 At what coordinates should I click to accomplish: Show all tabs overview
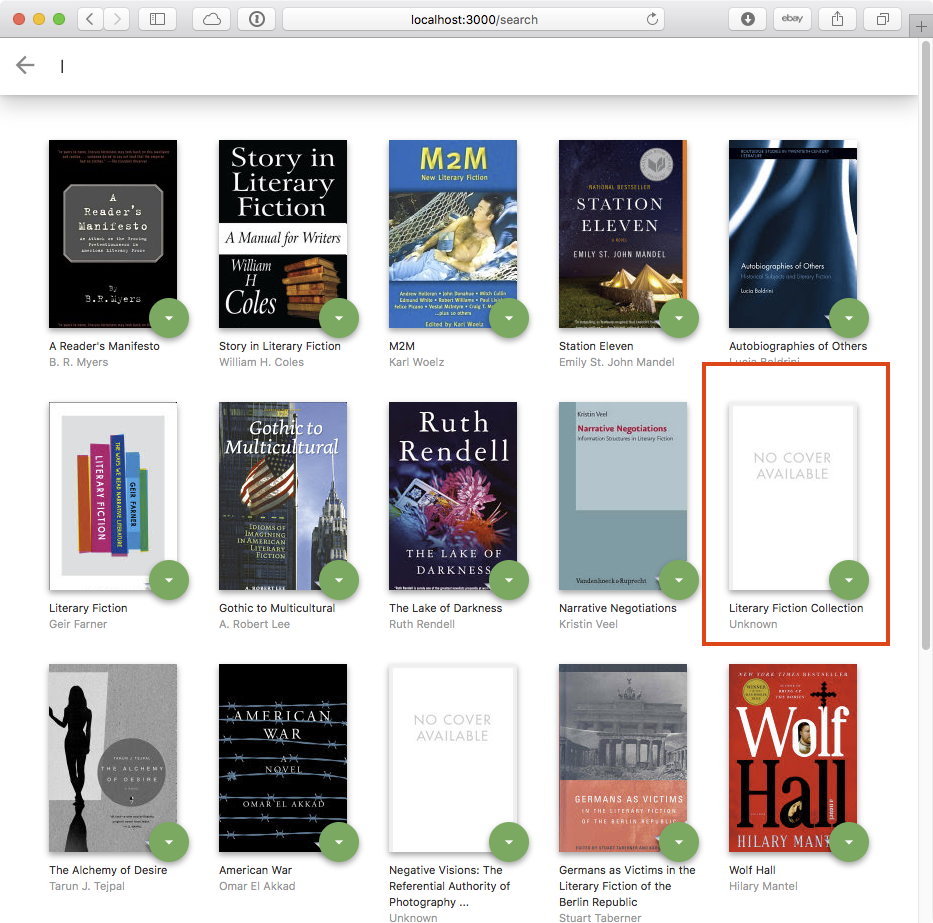pyautogui.click(x=882, y=19)
